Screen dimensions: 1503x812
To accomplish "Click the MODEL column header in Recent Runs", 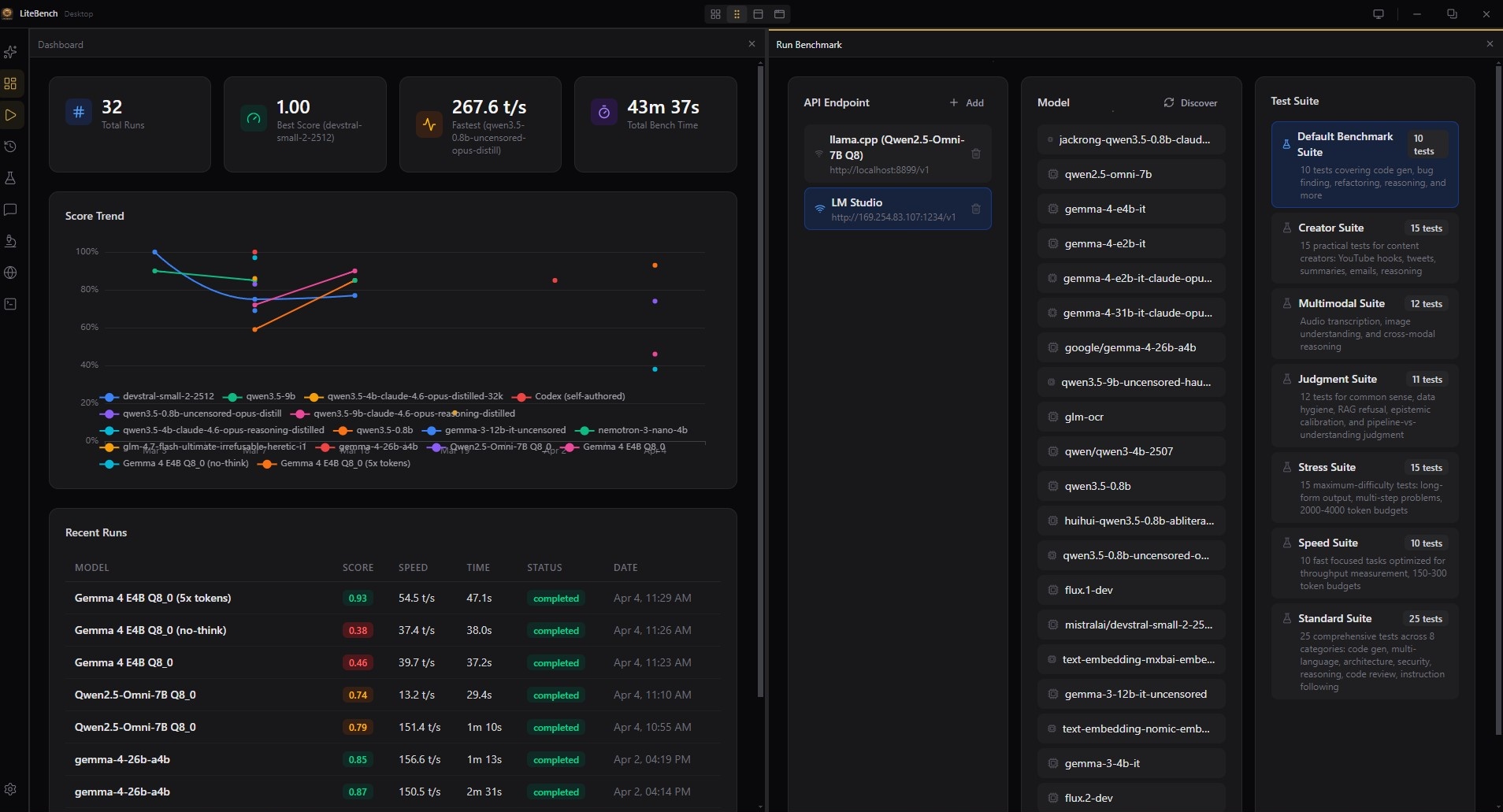I will coord(92,567).
